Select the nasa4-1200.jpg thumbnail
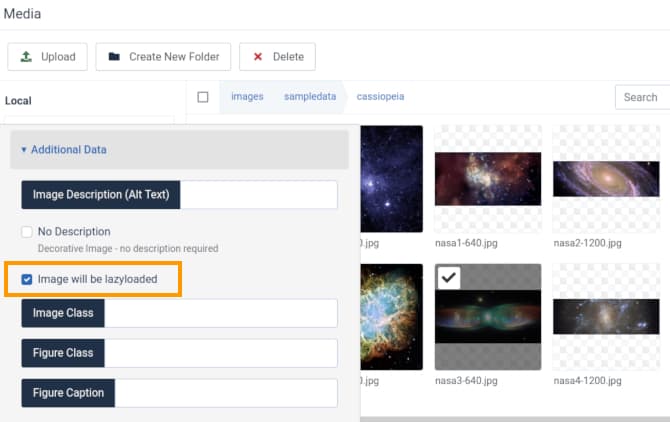Image resolution: width=670 pixels, height=422 pixels. click(606, 317)
